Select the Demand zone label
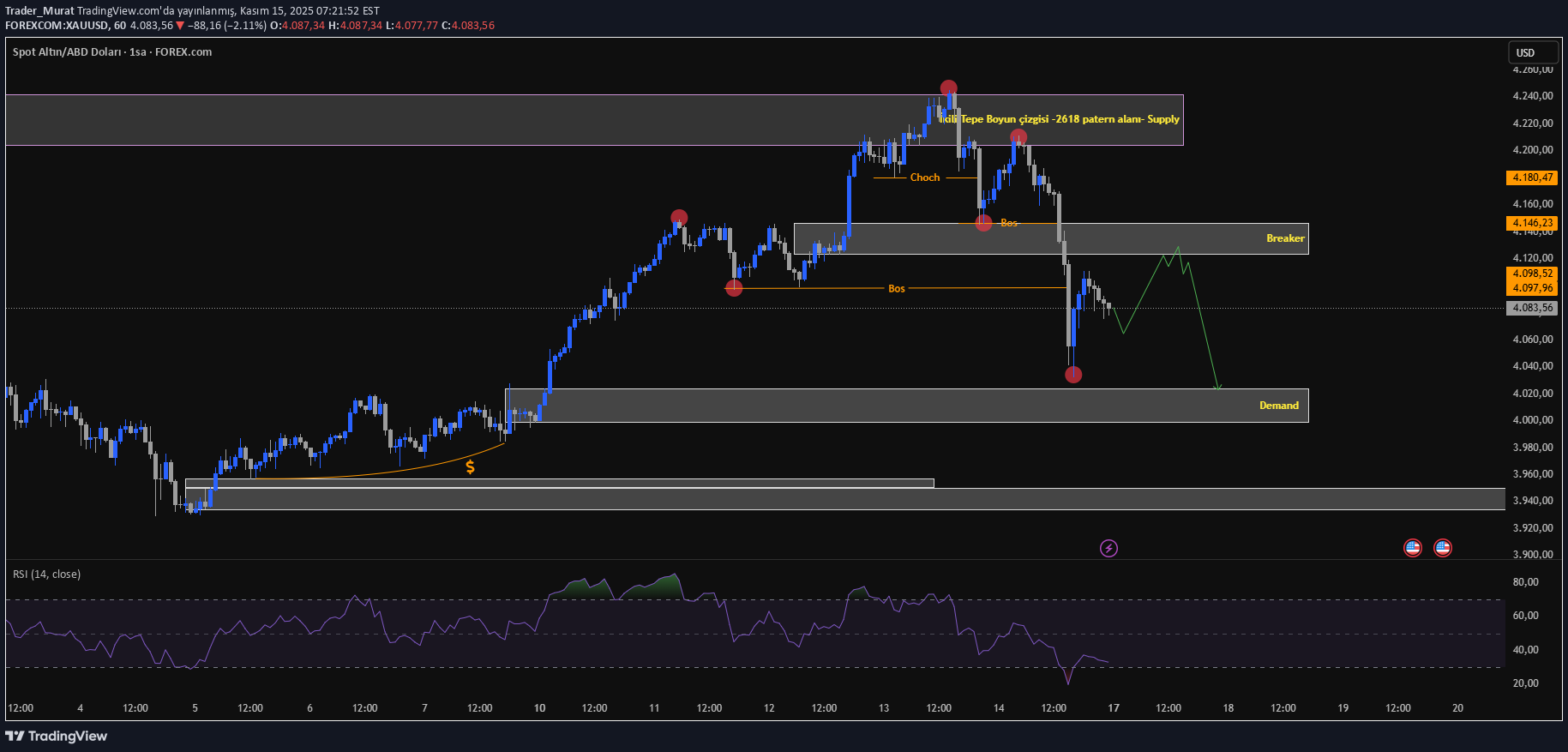The width and height of the screenshot is (1568, 752). 1279,406
